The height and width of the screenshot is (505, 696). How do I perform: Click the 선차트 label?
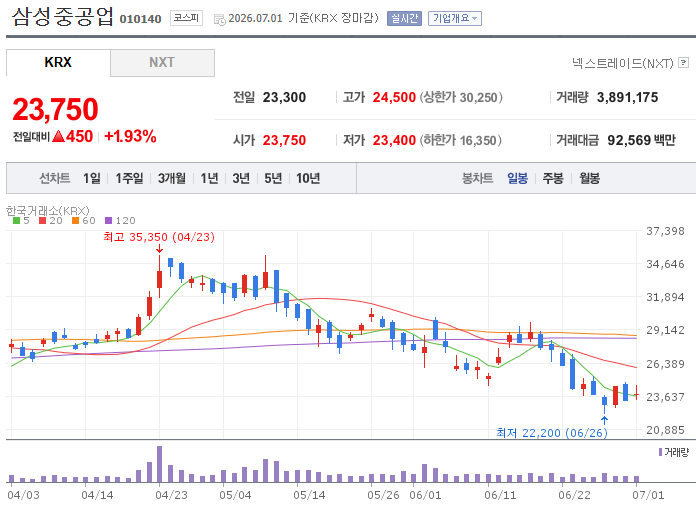point(55,178)
